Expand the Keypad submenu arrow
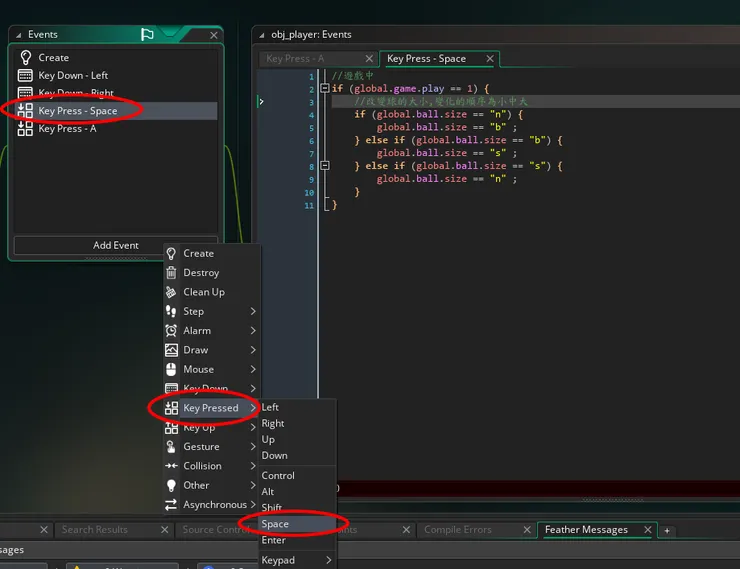Screen dimensions: 740x569 [328, 560]
